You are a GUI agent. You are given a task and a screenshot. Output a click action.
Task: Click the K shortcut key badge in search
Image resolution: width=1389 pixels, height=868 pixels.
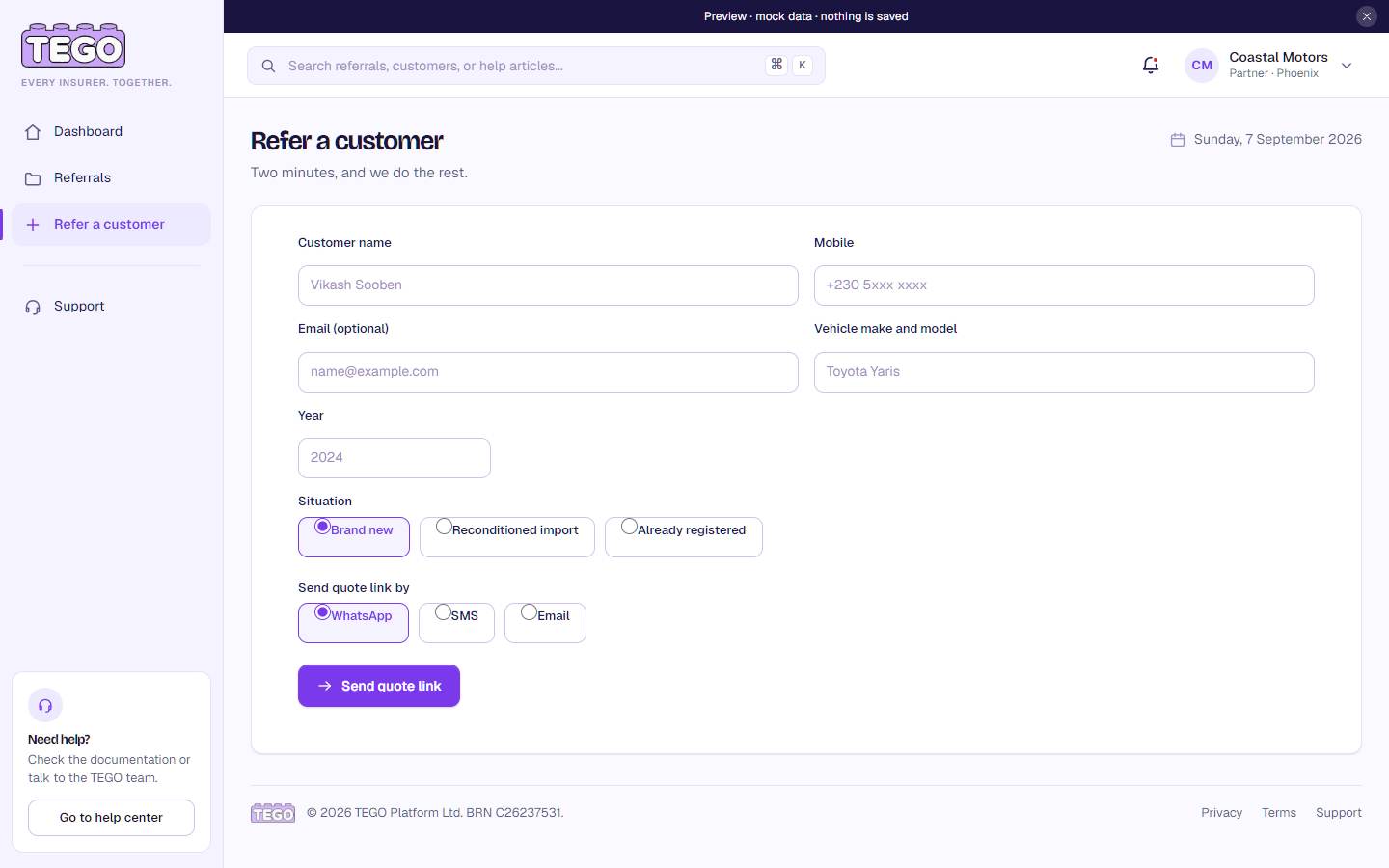point(802,66)
